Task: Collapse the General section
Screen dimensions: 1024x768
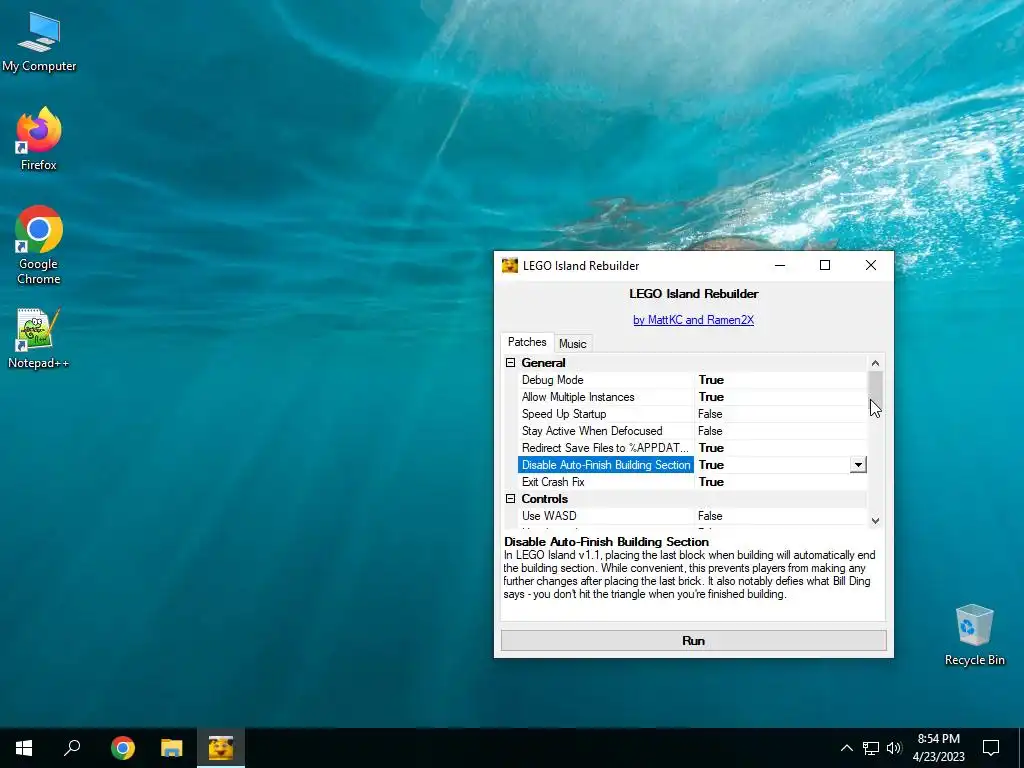Action: click(x=511, y=362)
